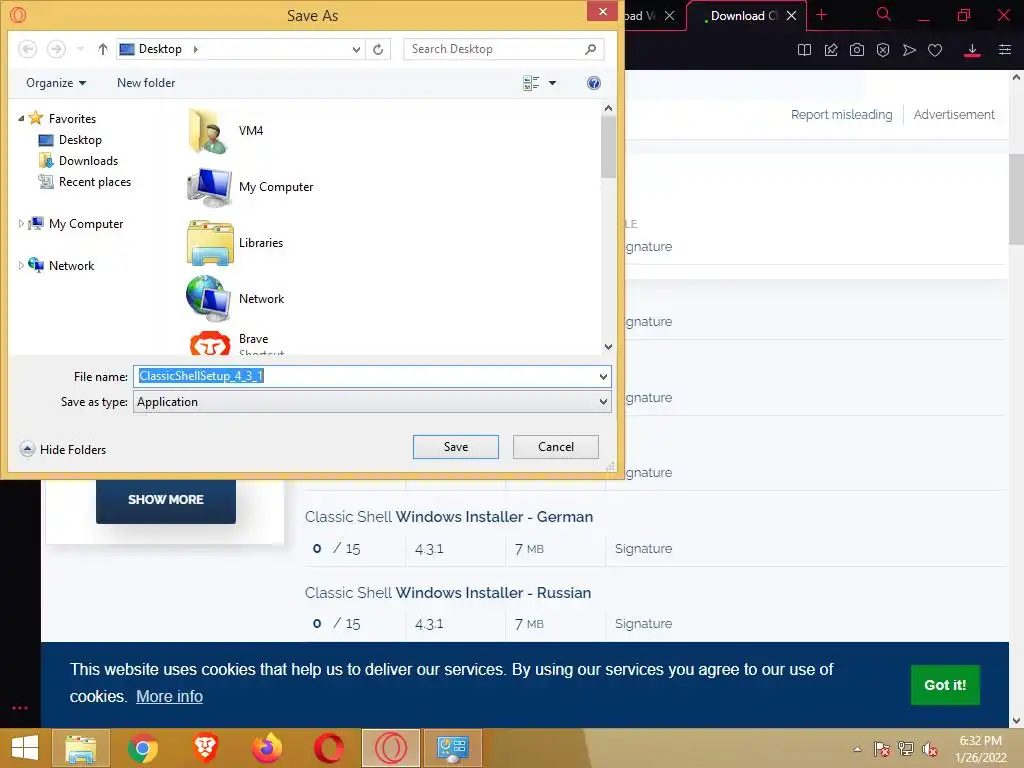Collapse pane with Hide Folders

point(63,449)
